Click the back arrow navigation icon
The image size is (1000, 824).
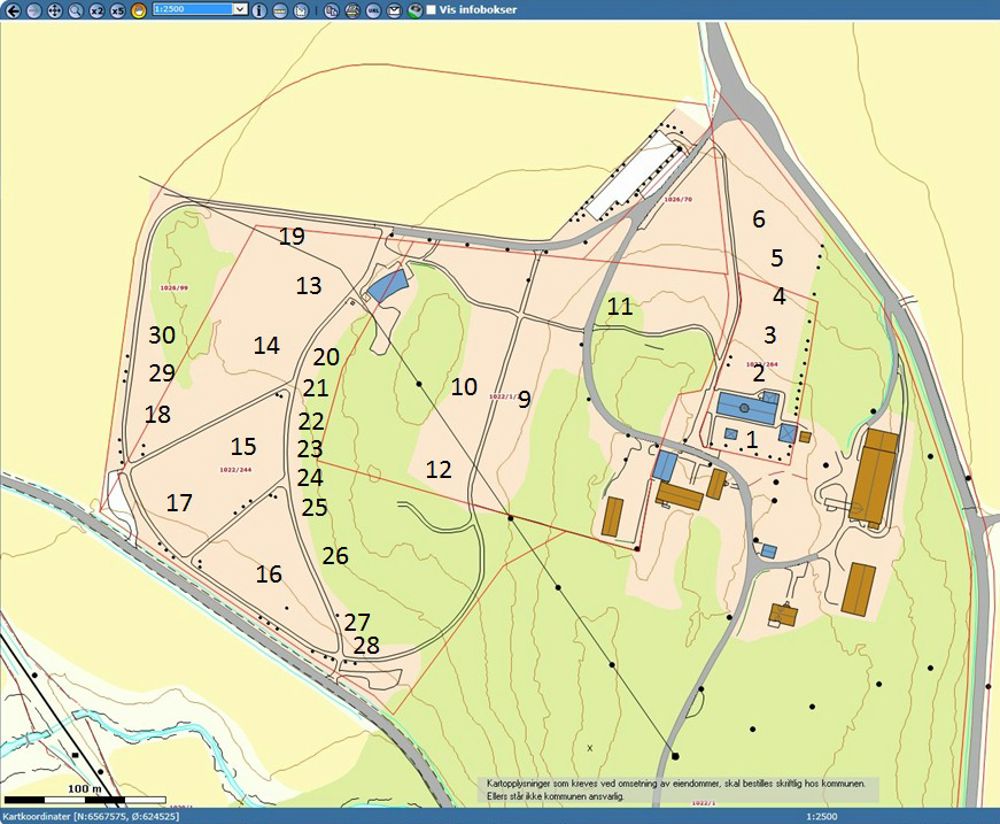point(11,10)
